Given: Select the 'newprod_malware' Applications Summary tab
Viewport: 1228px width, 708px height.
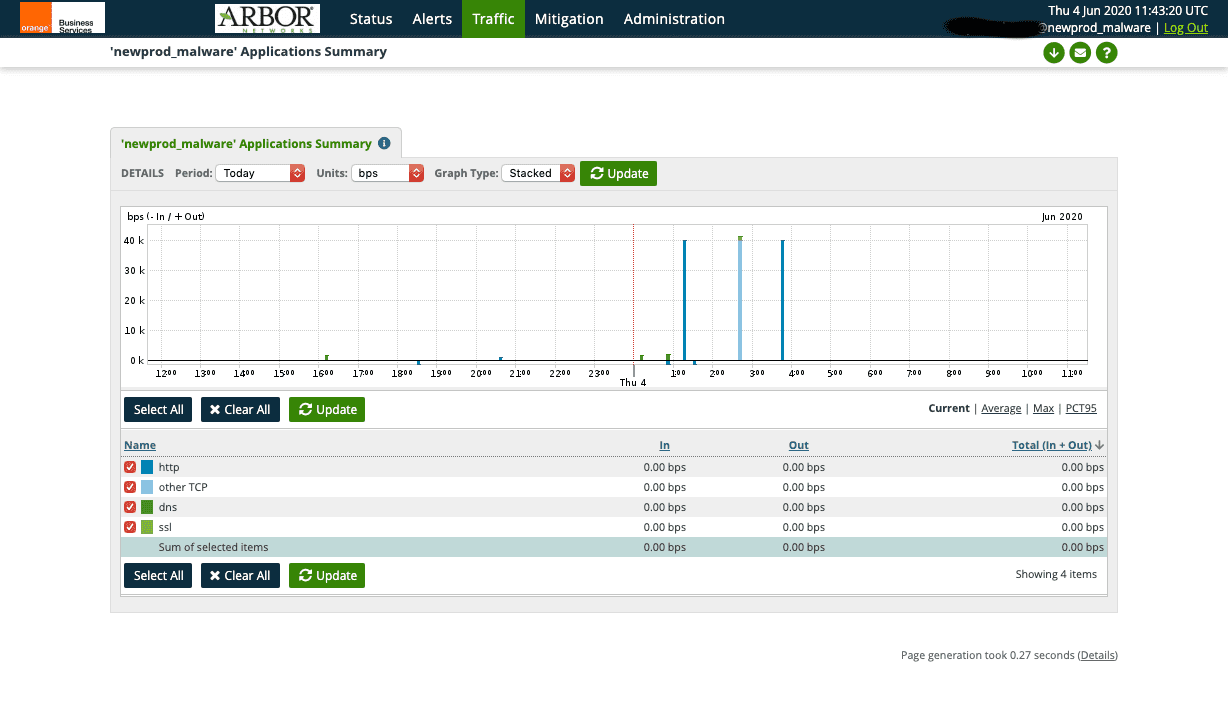Looking at the screenshot, I should pyautogui.click(x=246, y=143).
